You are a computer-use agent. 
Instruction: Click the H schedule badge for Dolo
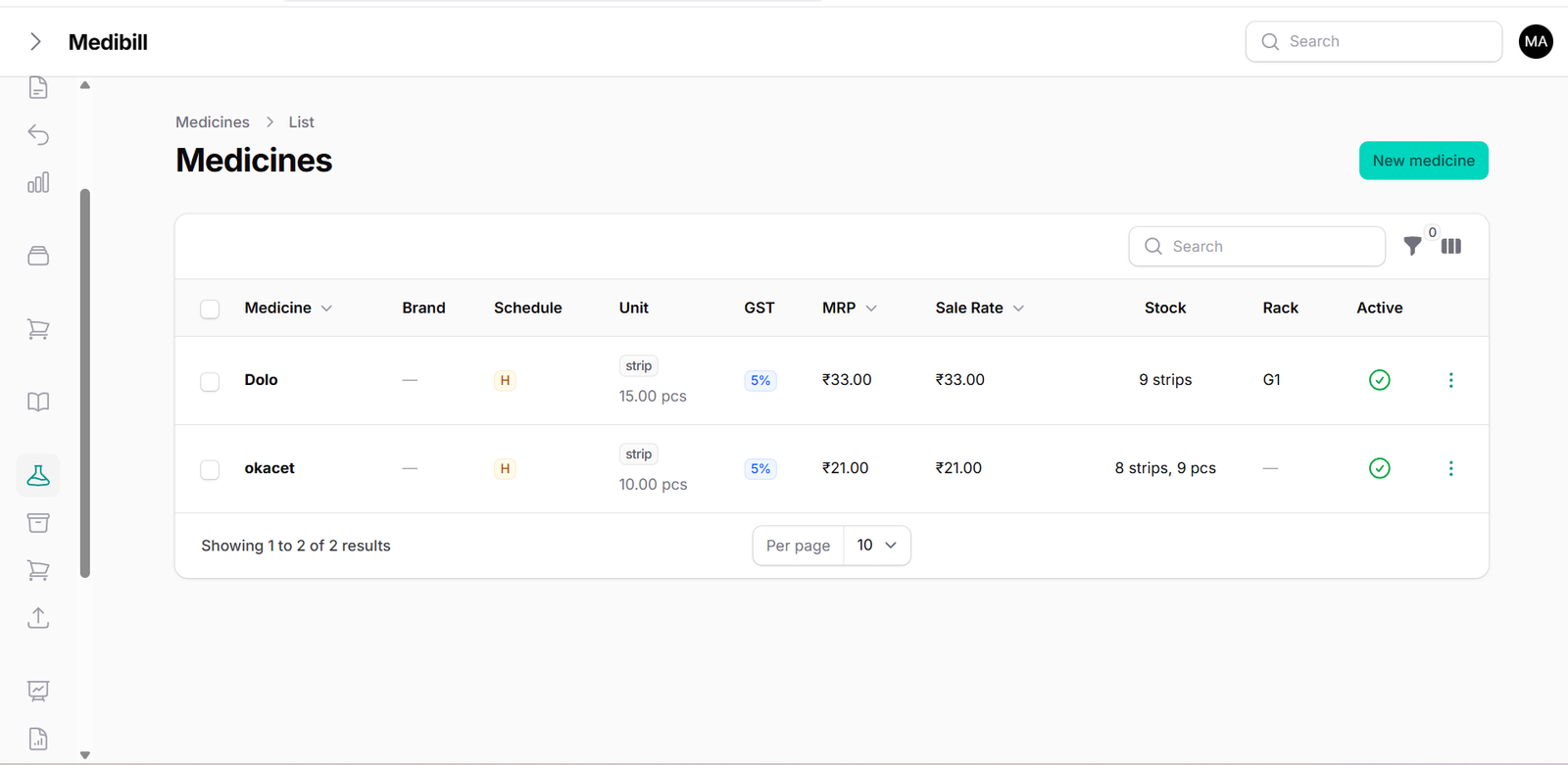tap(505, 380)
